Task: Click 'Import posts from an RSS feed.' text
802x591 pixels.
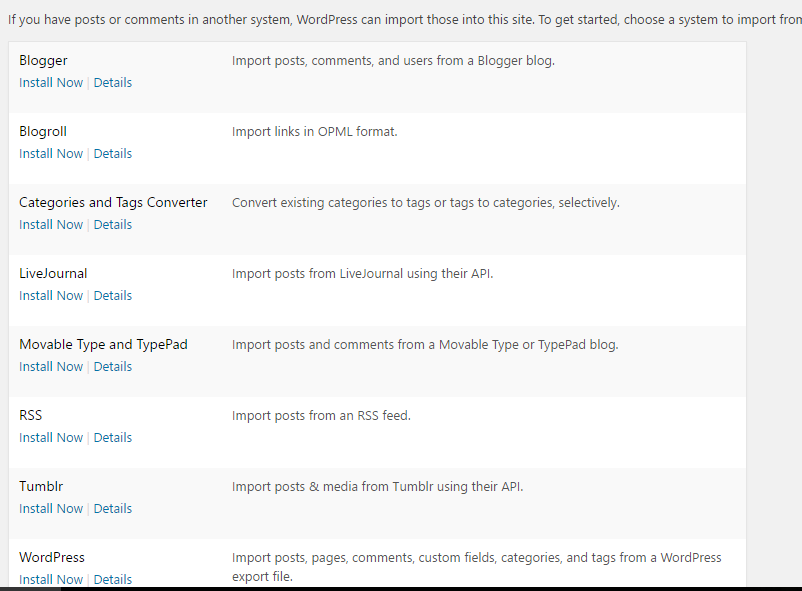Action: coord(321,416)
